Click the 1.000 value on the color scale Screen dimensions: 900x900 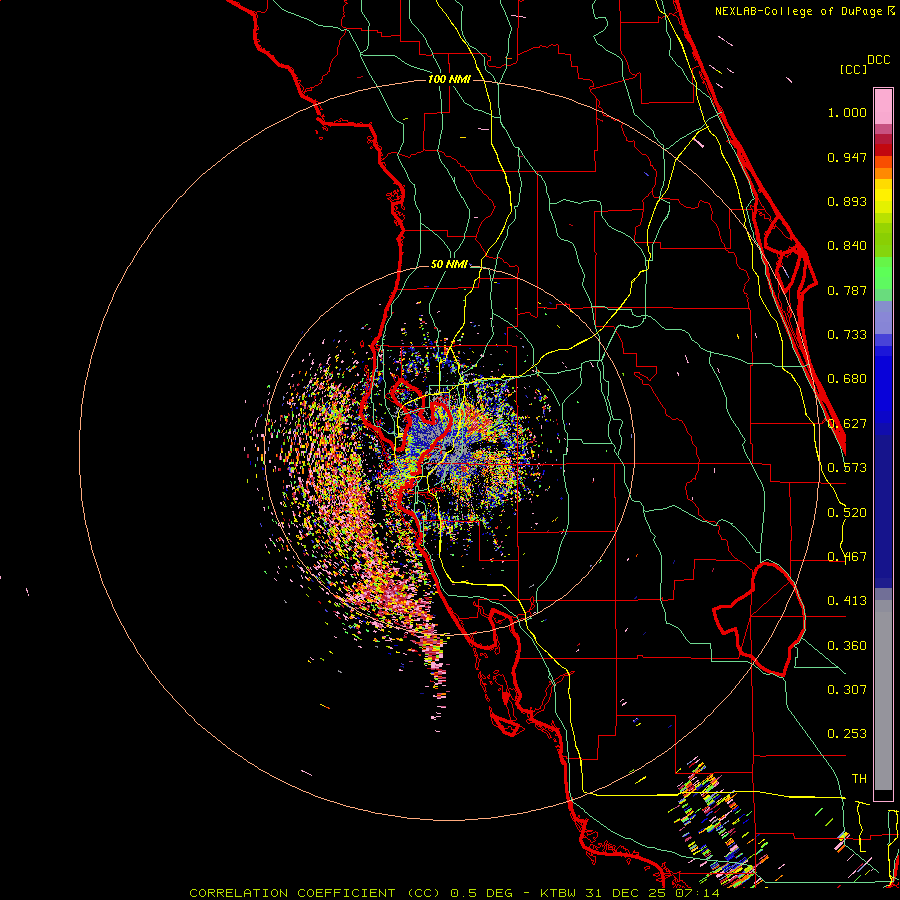coord(847,112)
